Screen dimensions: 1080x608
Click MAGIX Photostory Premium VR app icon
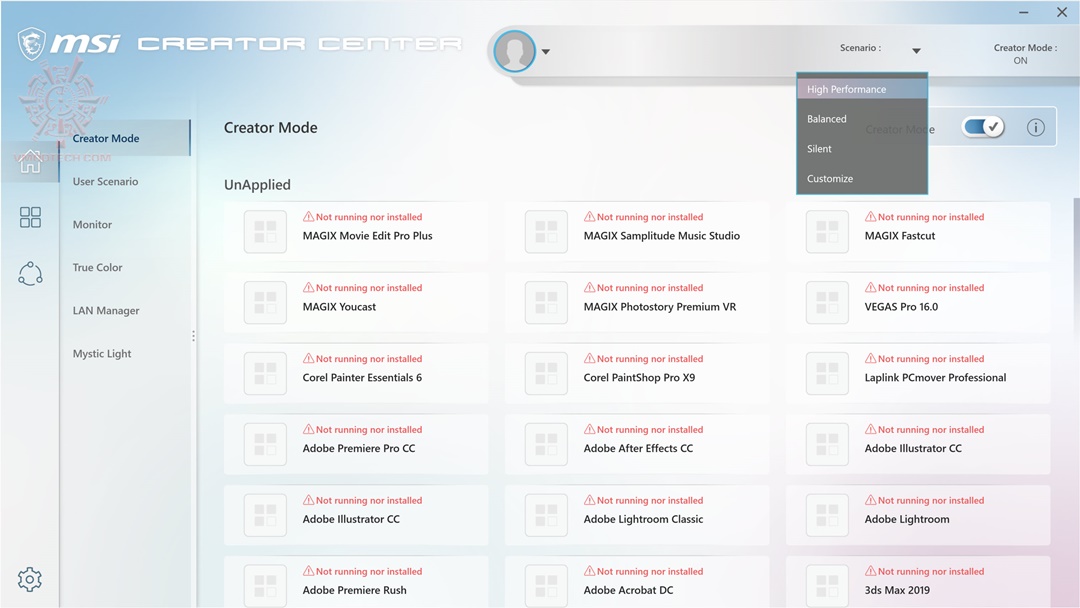tap(546, 302)
